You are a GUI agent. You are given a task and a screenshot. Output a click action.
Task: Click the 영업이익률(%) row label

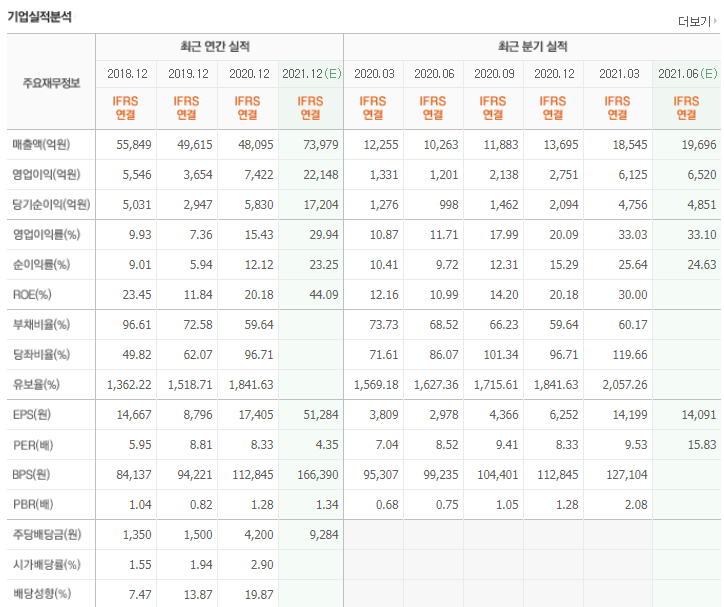coord(46,235)
